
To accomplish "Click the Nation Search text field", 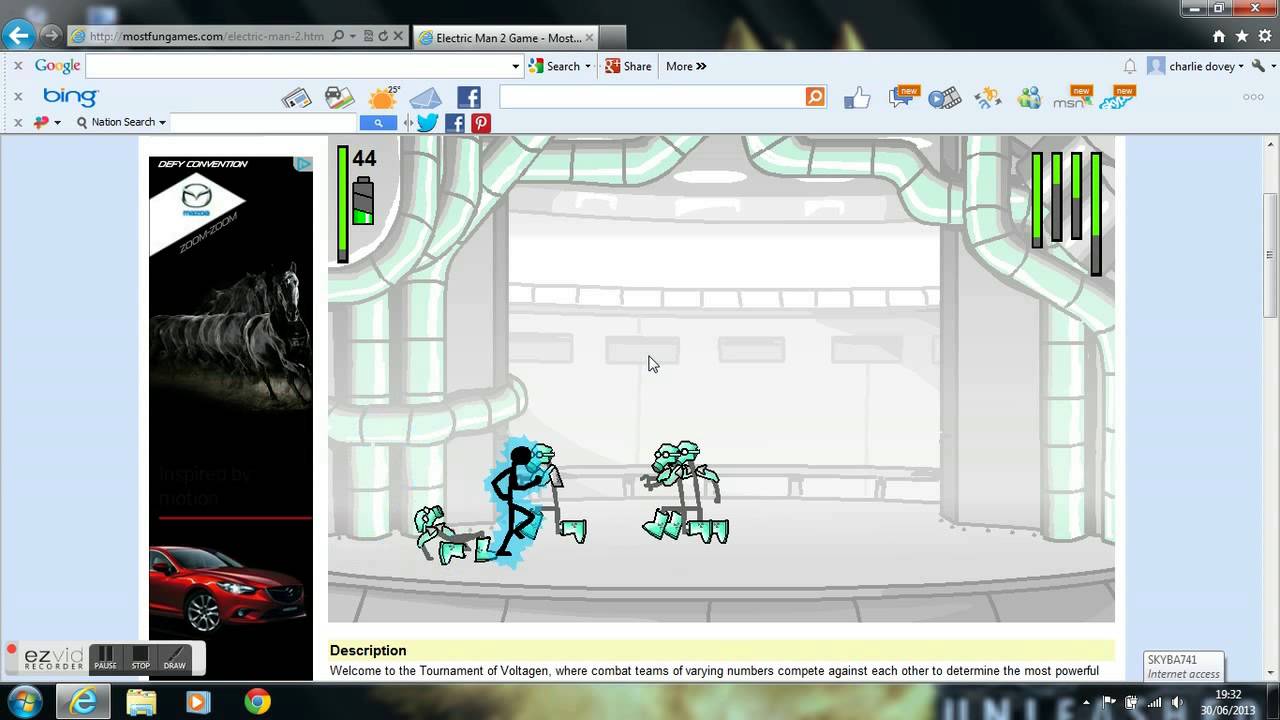I will coord(265,122).
